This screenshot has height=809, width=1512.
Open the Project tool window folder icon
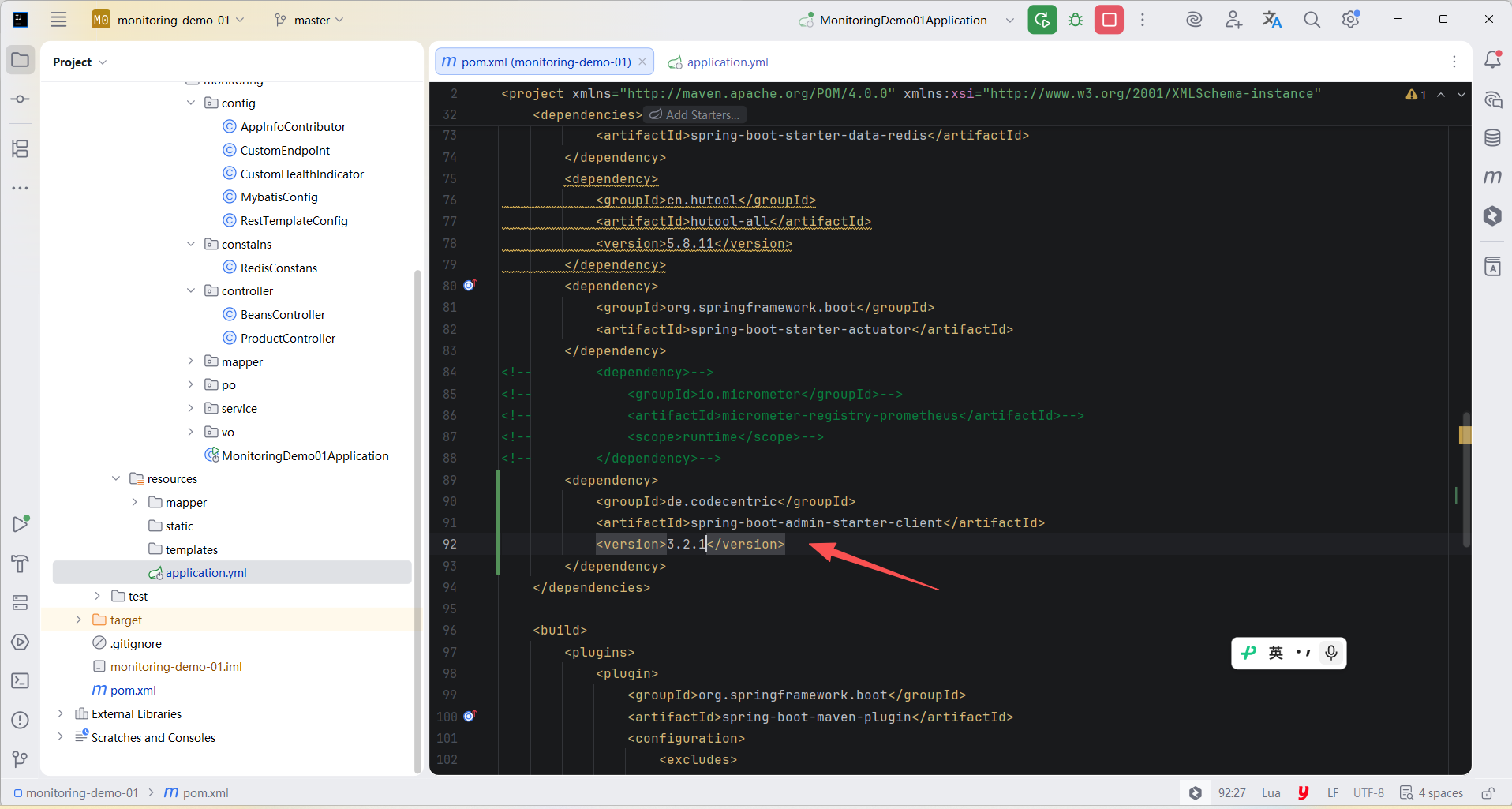coord(21,60)
